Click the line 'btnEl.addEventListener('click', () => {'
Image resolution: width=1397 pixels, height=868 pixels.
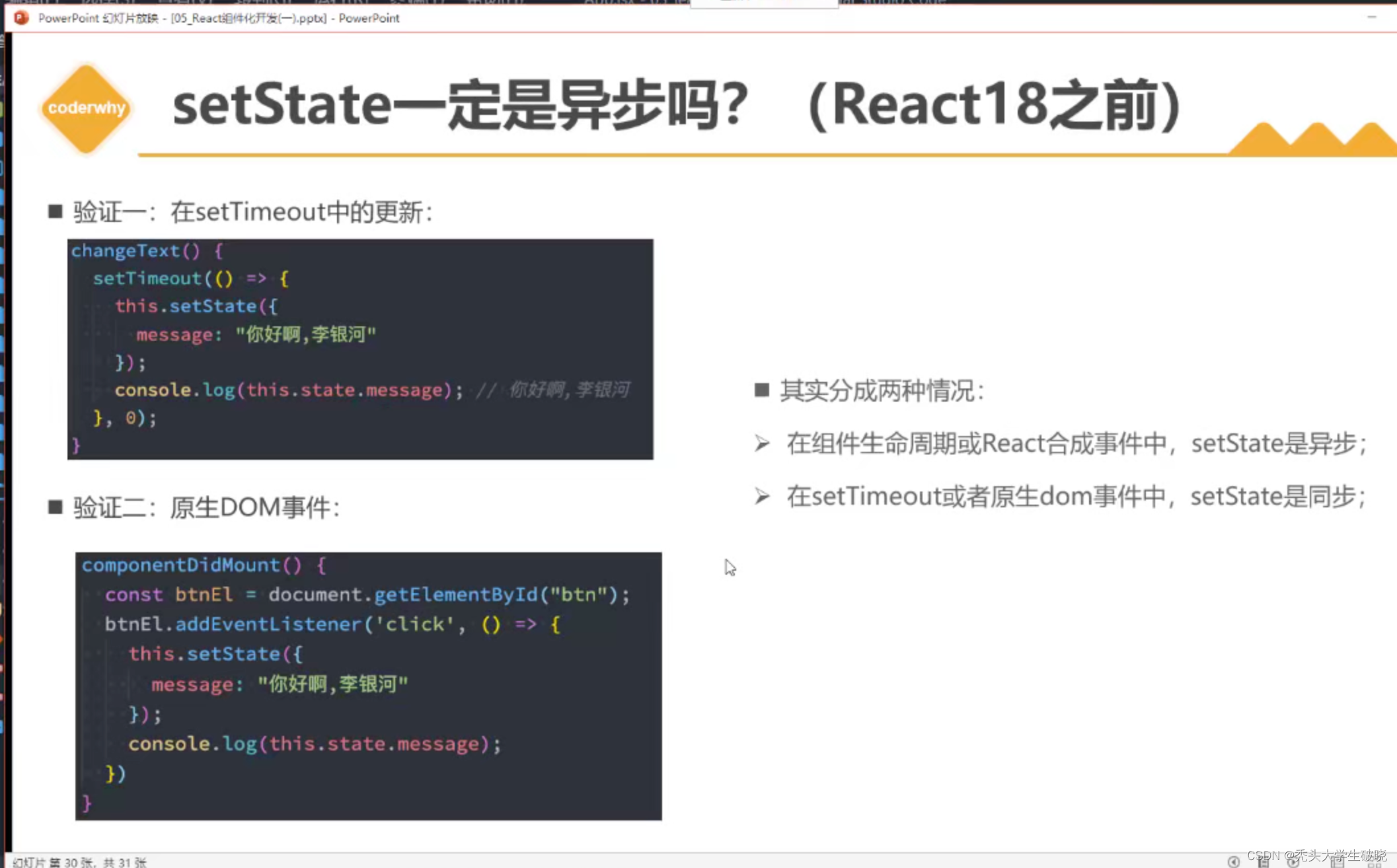332,625
